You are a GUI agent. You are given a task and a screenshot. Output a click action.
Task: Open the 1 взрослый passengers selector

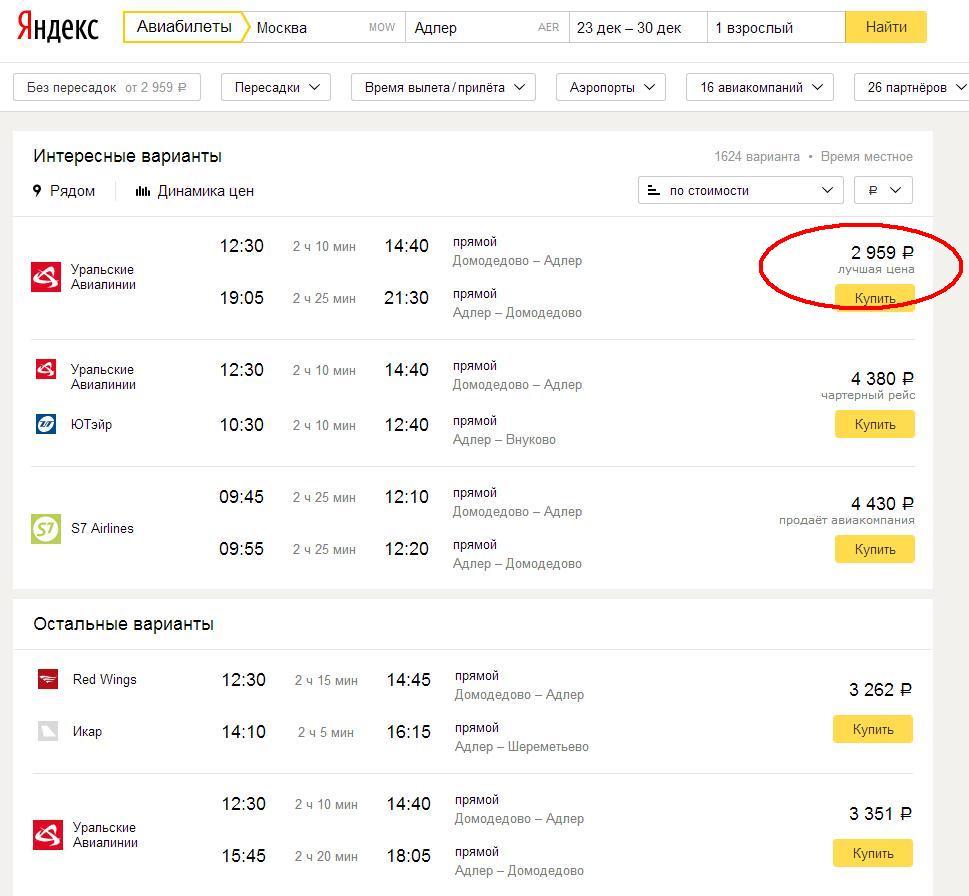(x=776, y=27)
